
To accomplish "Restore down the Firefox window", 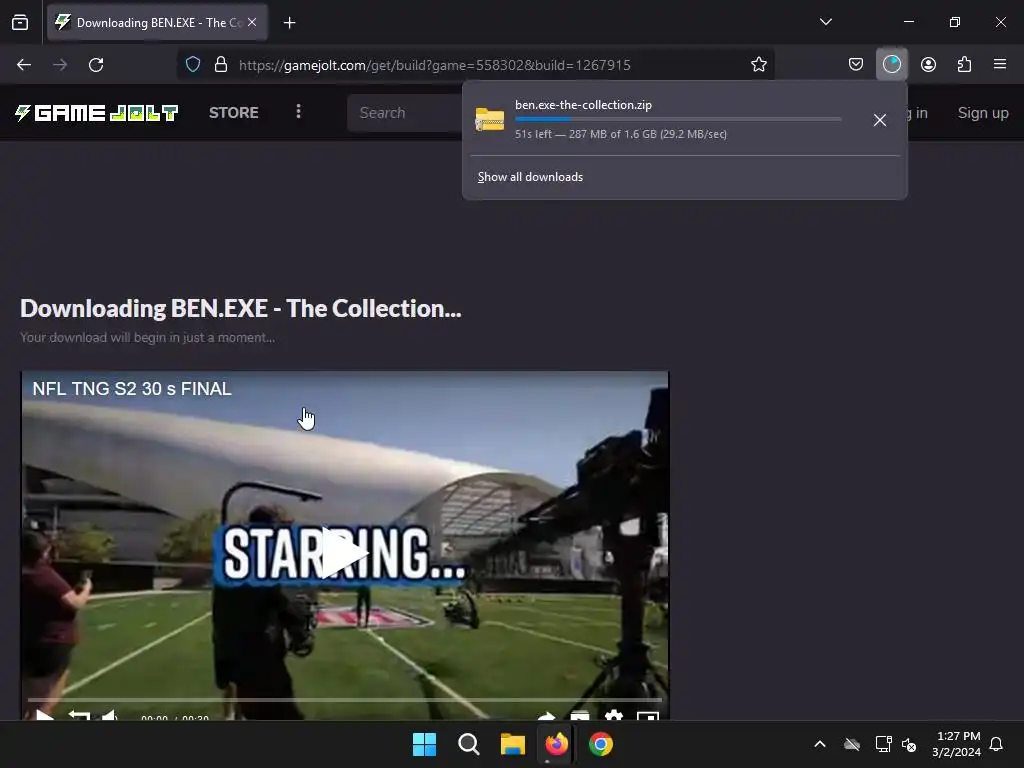I will tap(955, 22).
